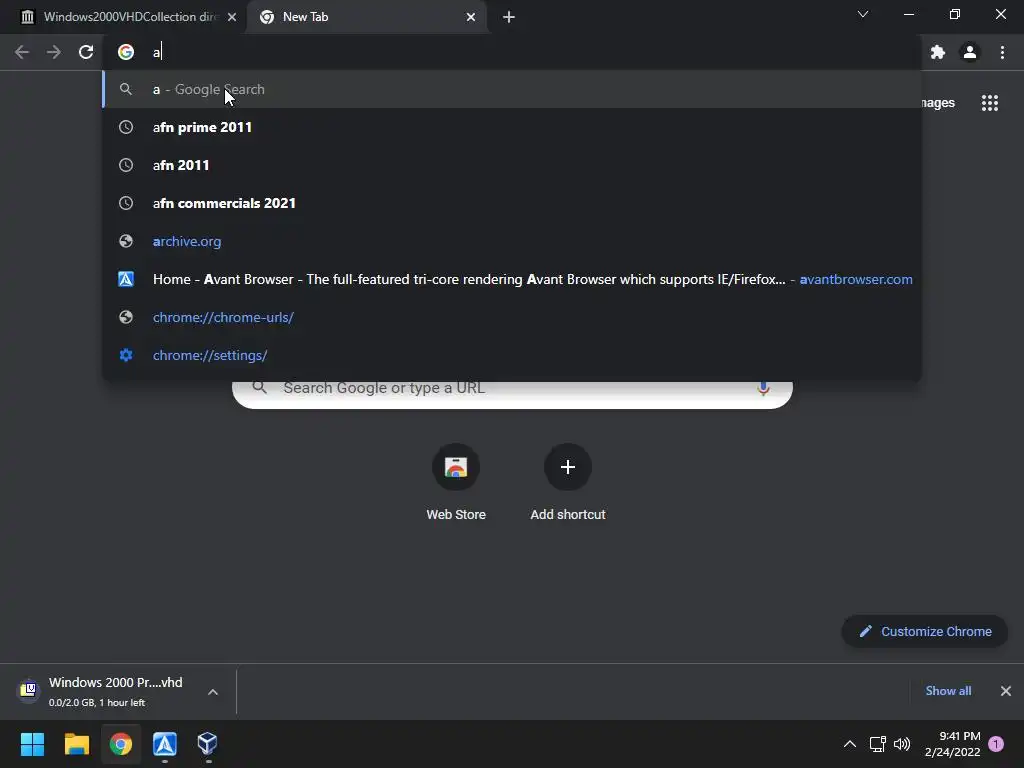The height and width of the screenshot is (768, 1024).
Task: Open the Extensions puzzle icon
Action: [938, 52]
